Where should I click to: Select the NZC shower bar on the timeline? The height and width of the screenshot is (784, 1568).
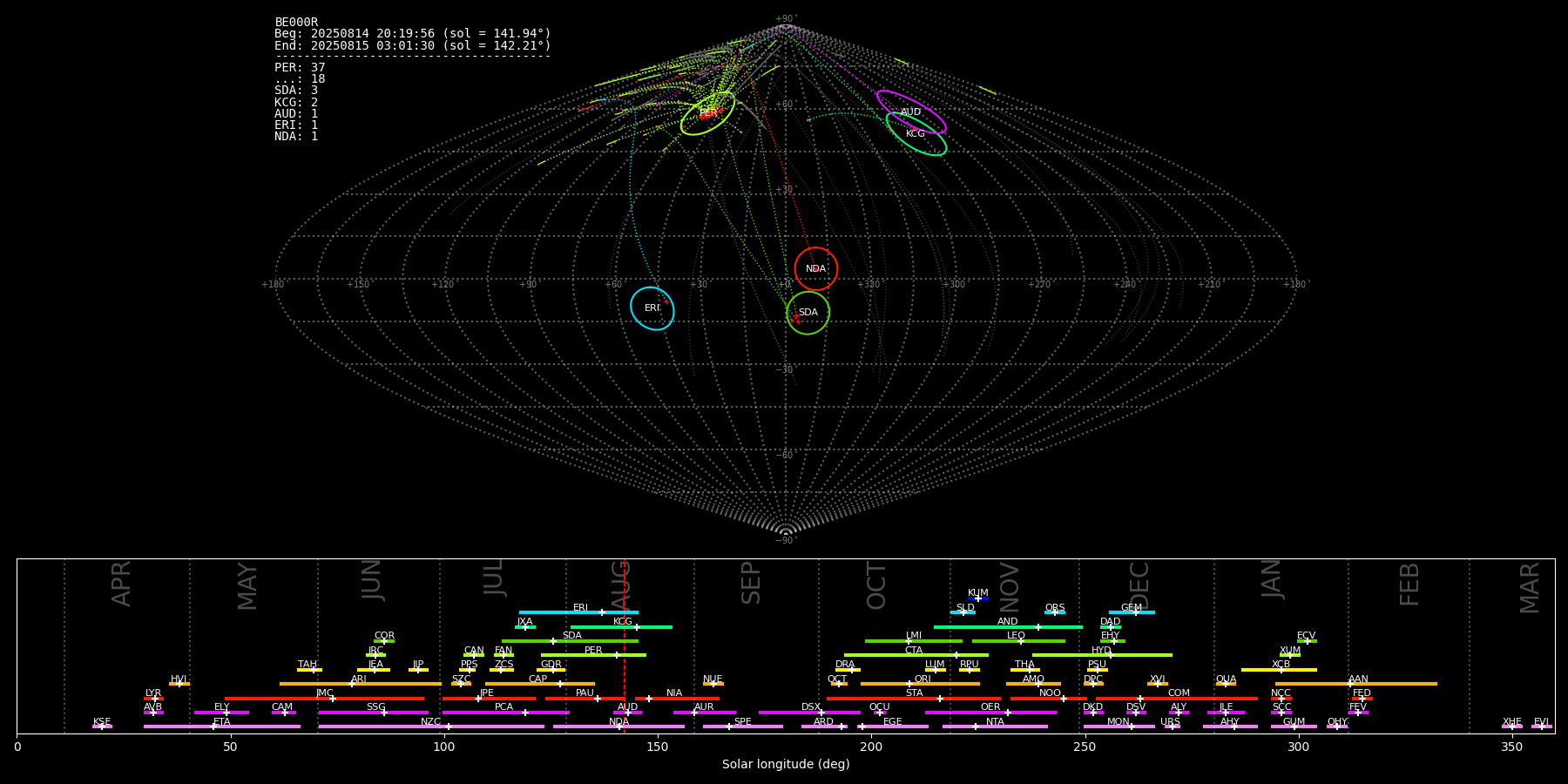[x=431, y=727]
